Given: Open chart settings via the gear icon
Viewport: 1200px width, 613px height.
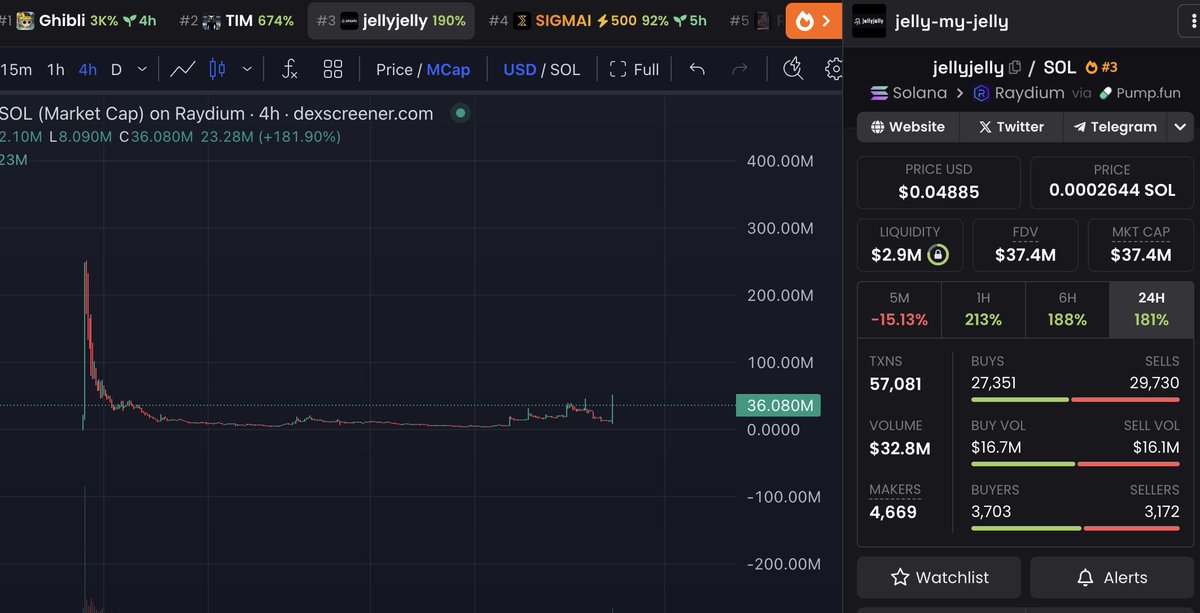Looking at the screenshot, I should [833, 69].
